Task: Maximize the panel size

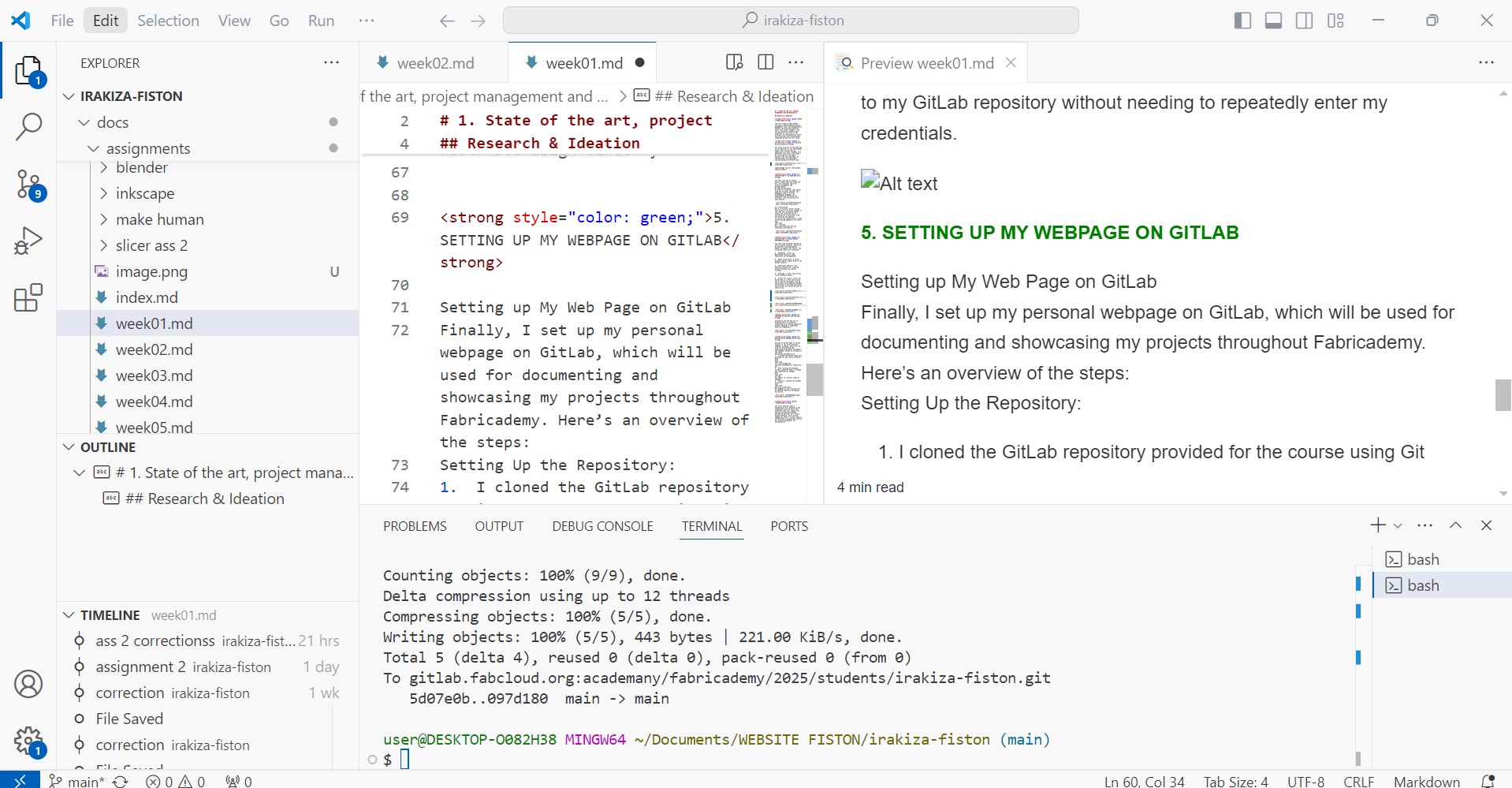Action: (1455, 525)
